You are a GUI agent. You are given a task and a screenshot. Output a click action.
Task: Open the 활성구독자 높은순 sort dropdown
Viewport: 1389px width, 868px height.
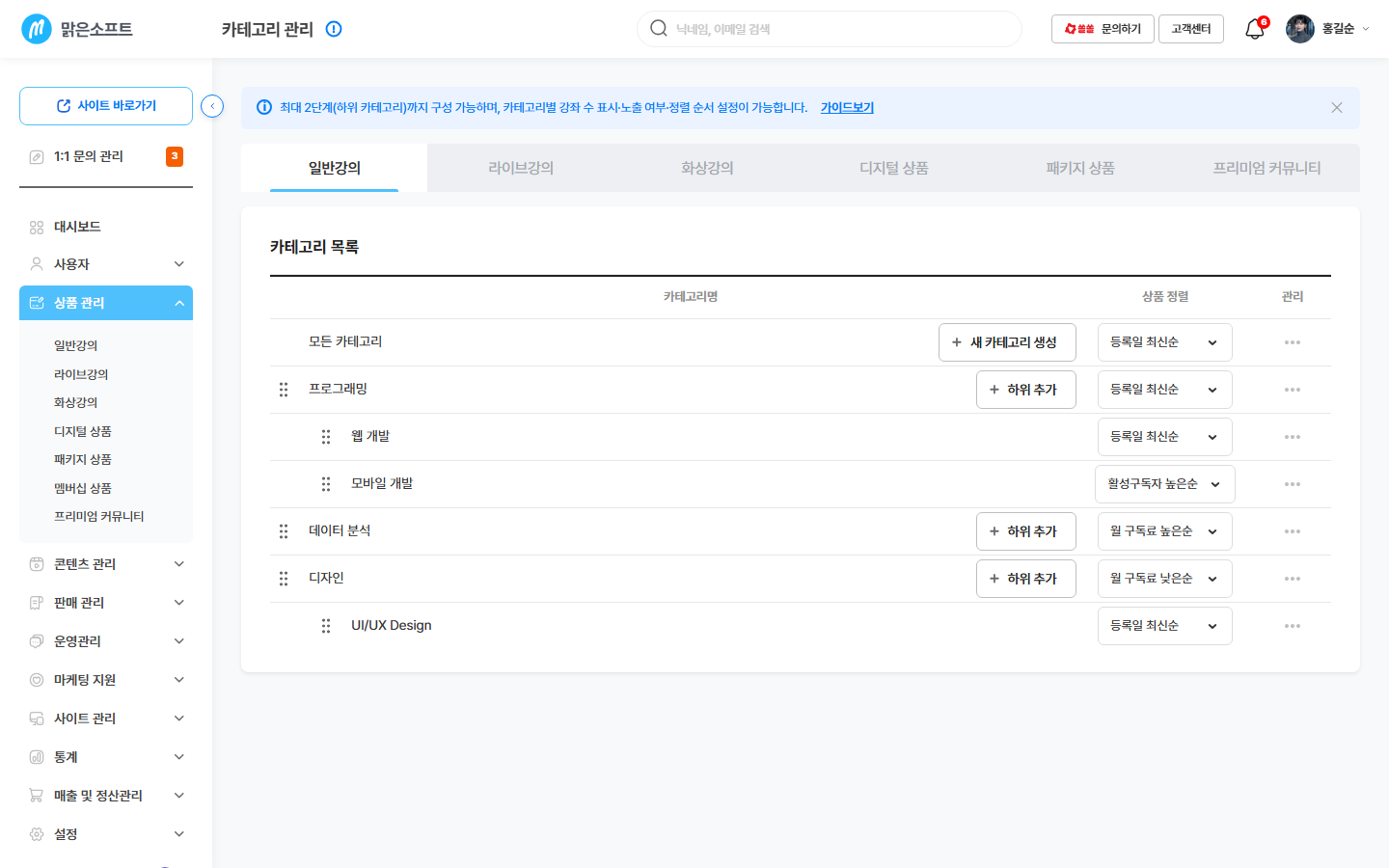1165,484
